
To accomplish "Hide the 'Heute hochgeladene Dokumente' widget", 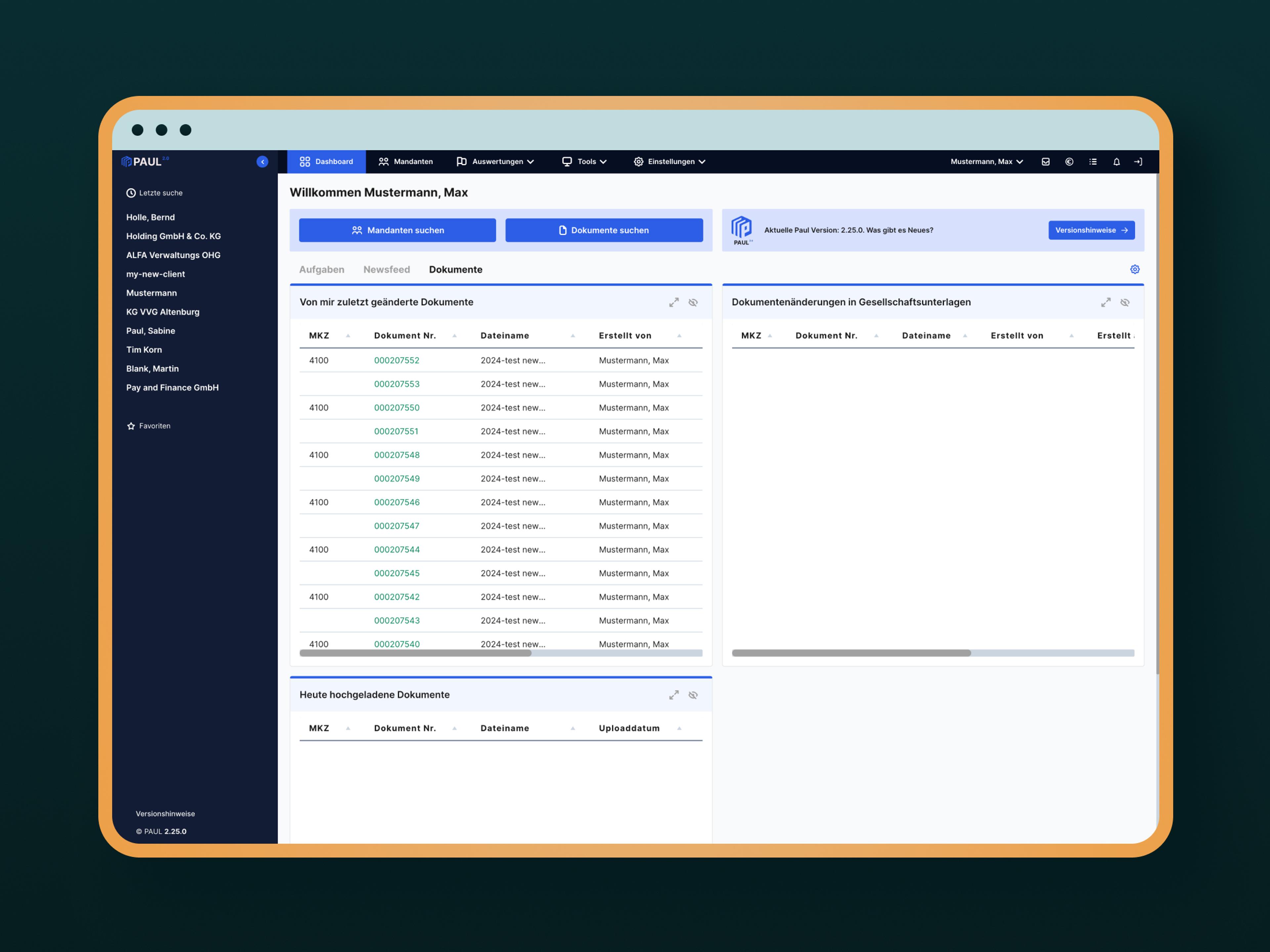I will tap(693, 695).
